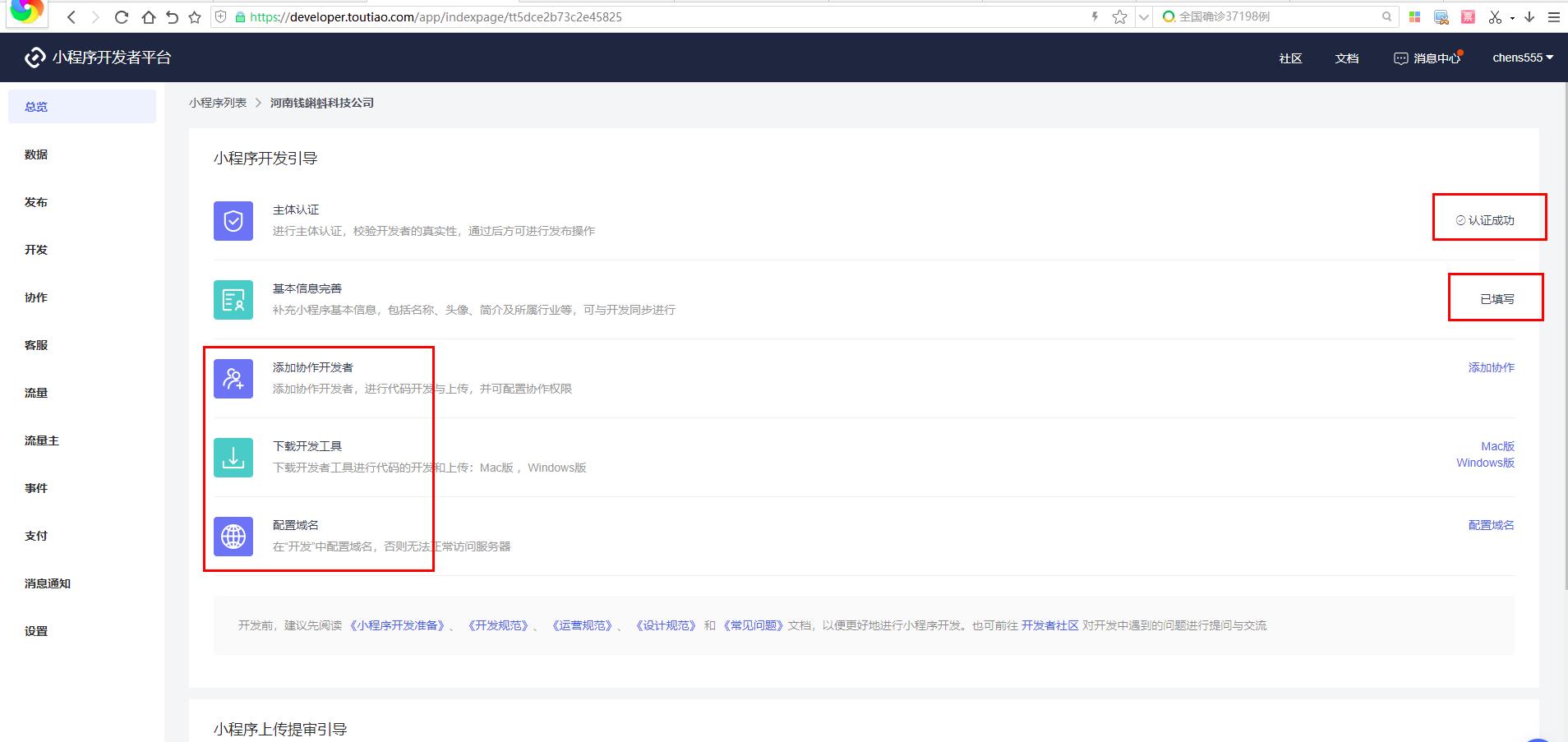Click the 添加协作开发者 user-plus icon
The image size is (1568, 742).
pyautogui.click(x=233, y=379)
